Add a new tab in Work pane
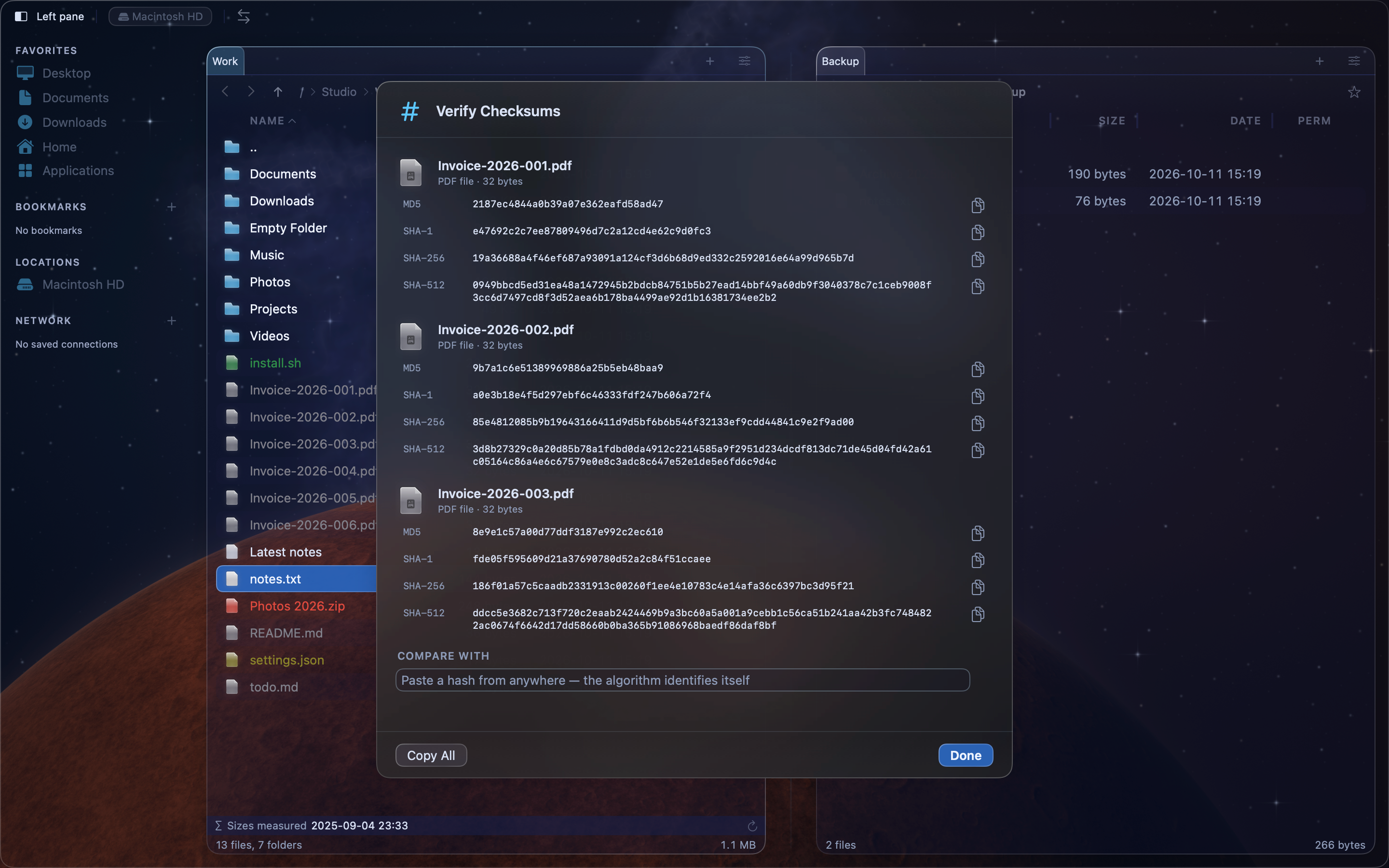 tap(710, 61)
